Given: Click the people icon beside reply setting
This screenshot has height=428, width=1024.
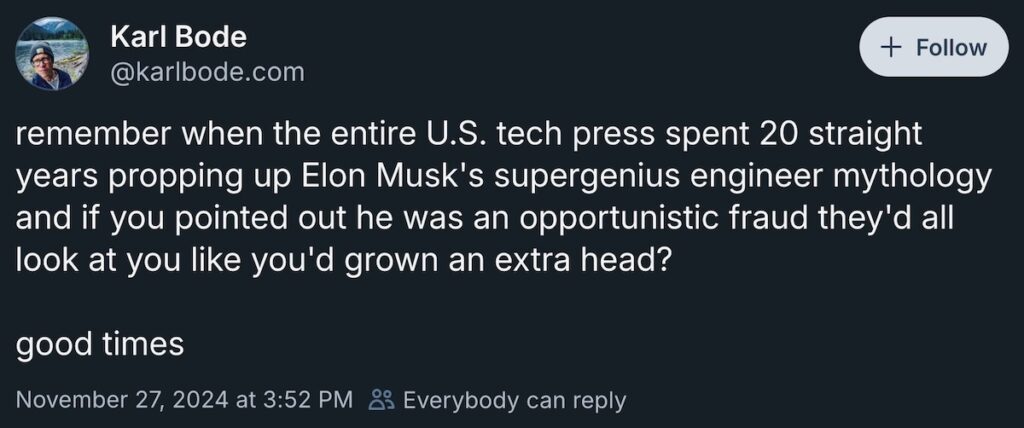Looking at the screenshot, I should pyautogui.click(x=381, y=400).
